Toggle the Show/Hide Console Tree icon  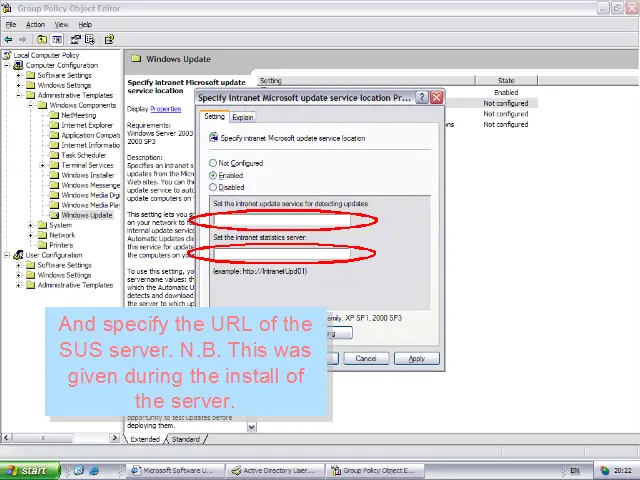(56, 40)
